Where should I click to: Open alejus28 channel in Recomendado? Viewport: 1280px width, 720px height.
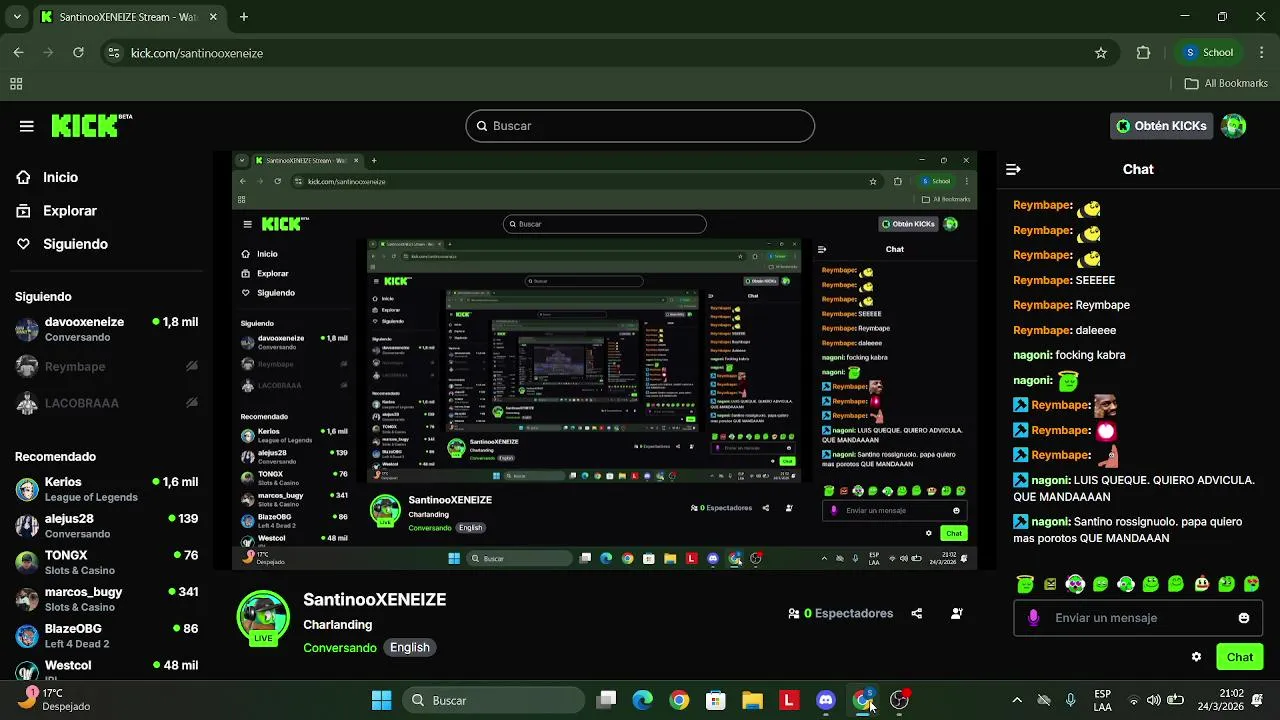tap(106, 526)
